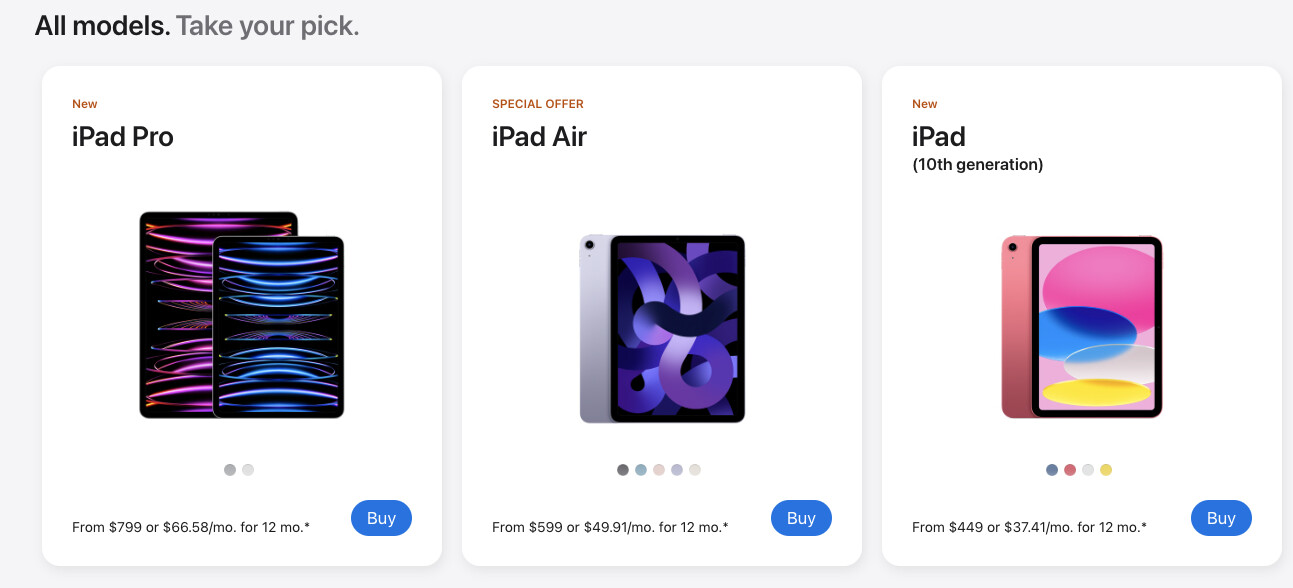Image resolution: width=1293 pixels, height=588 pixels.
Task: View the pink iPad product image
Action: (x=1082, y=327)
